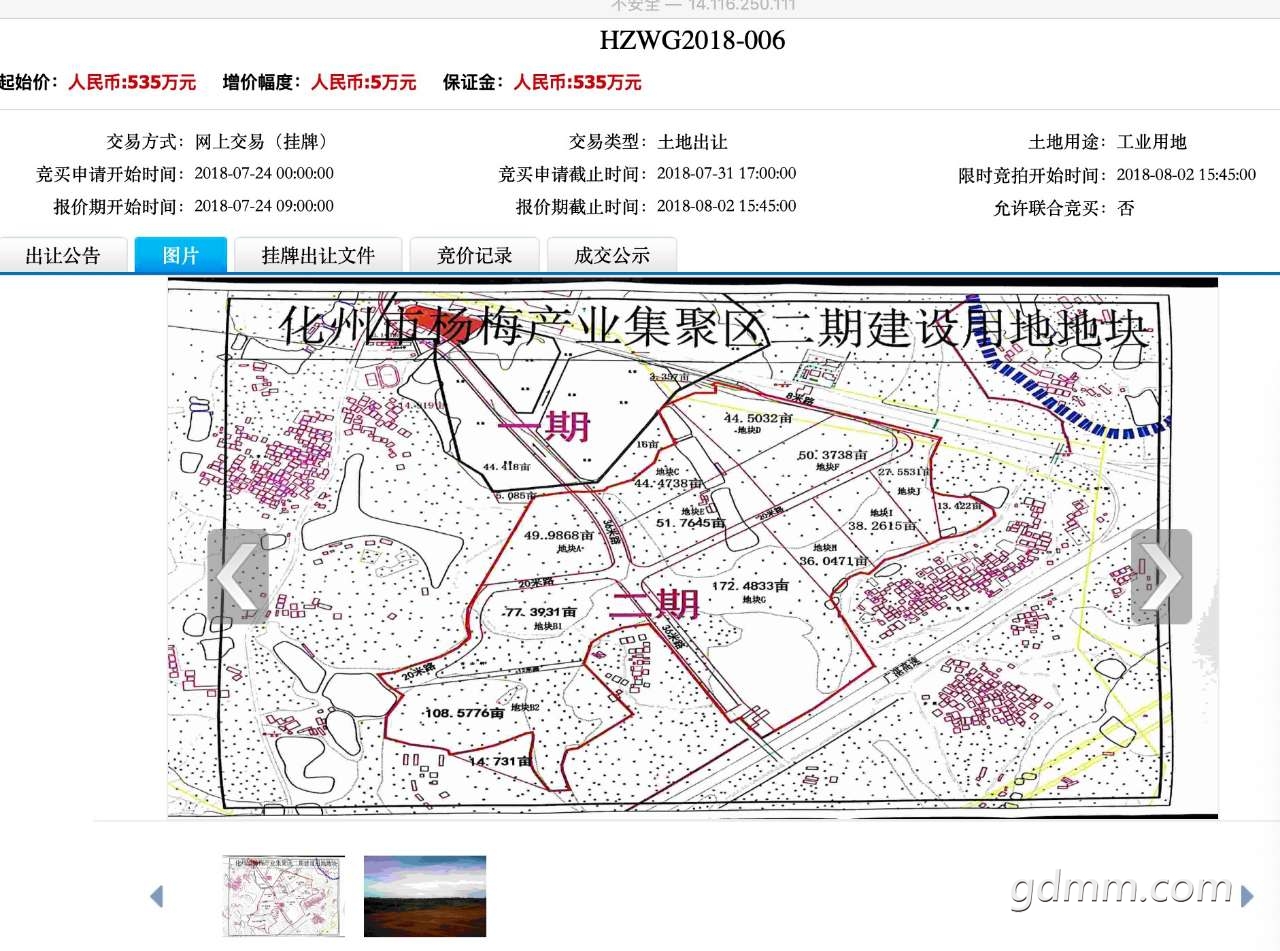Select the landscape photo thumbnail

425,895
